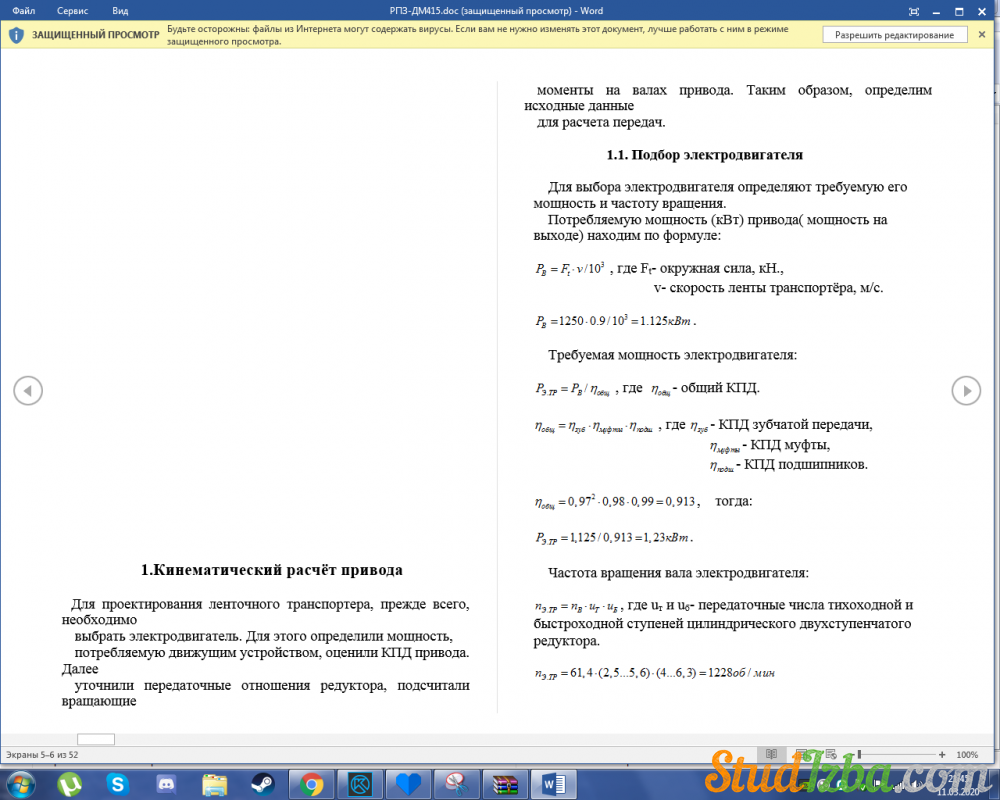Click the efficiency formula equal to 0,913
1000x800 pixels.
pyautogui.click(x=617, y=502)
